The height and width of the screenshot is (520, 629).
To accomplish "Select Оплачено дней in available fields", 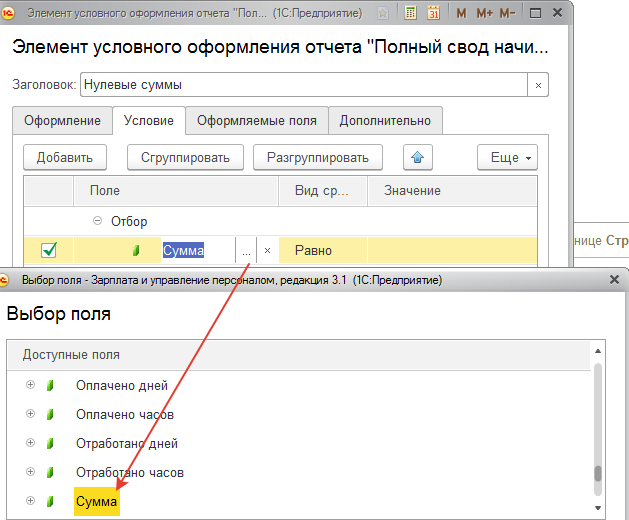I will tap(122, 386).
